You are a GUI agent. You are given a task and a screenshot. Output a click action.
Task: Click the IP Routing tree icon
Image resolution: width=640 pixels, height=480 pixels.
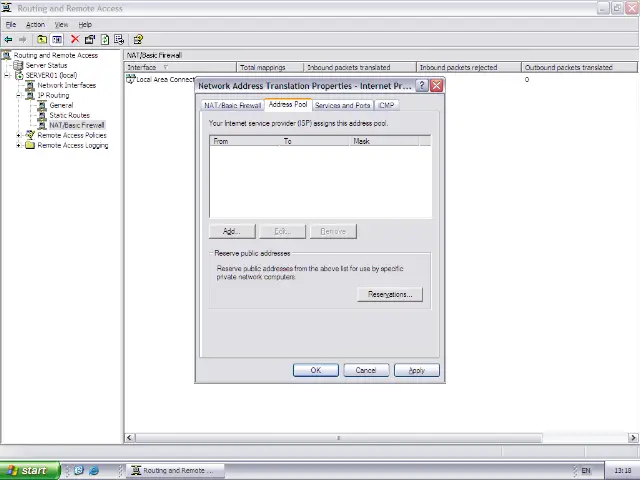[30, 96]
